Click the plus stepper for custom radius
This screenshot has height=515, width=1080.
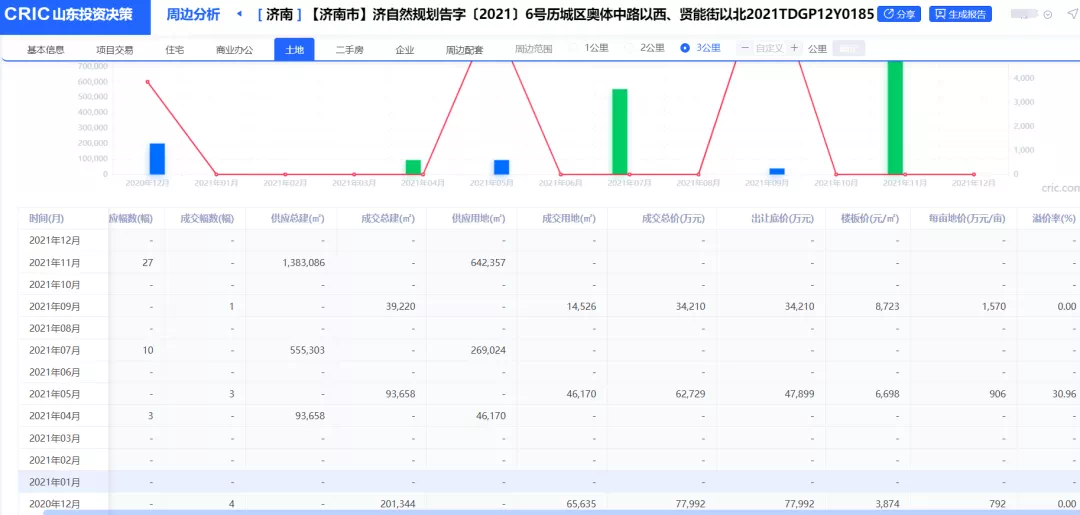point(793,48)
